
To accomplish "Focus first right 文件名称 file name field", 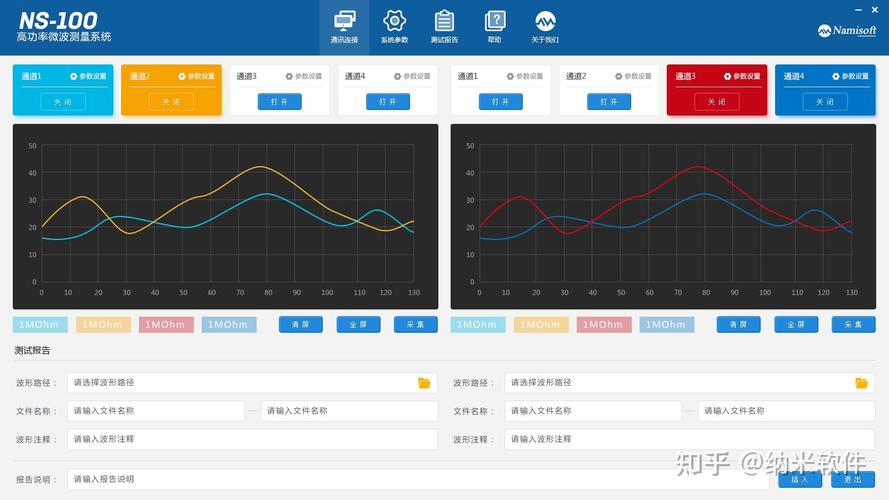I will 593,411.
